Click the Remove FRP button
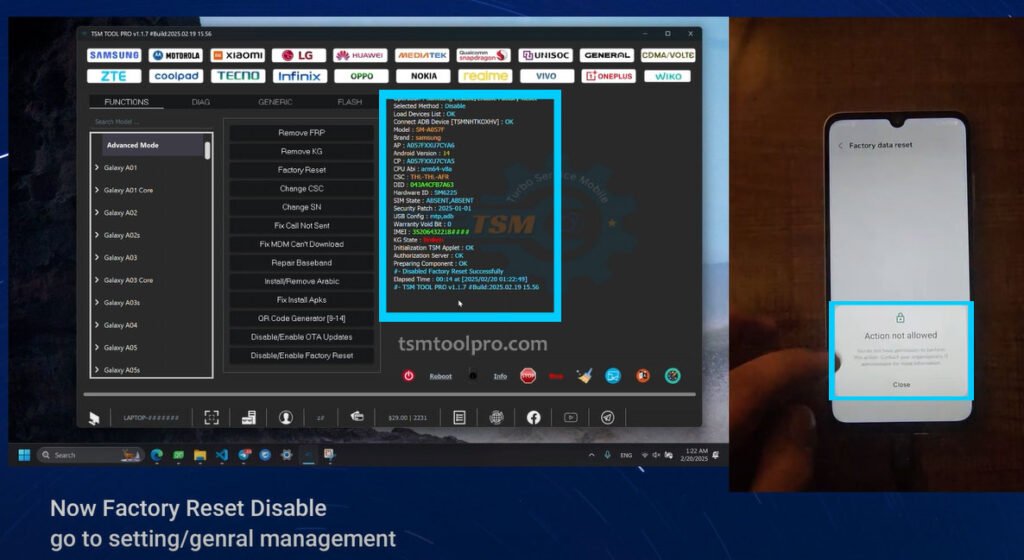Viewport: 1024px width, 560px height. [301, 132]
